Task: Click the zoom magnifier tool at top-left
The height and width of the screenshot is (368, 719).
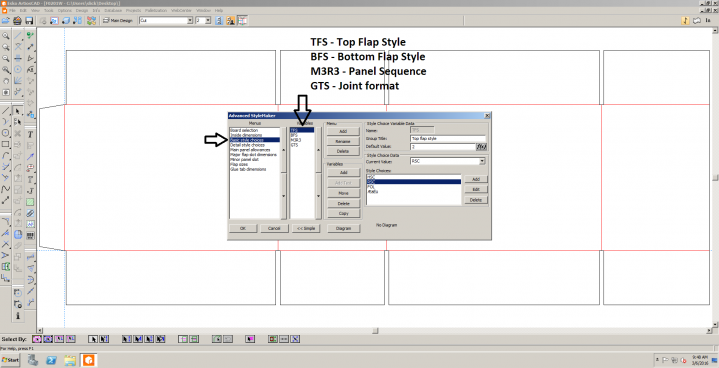Action: coord(6,35)
